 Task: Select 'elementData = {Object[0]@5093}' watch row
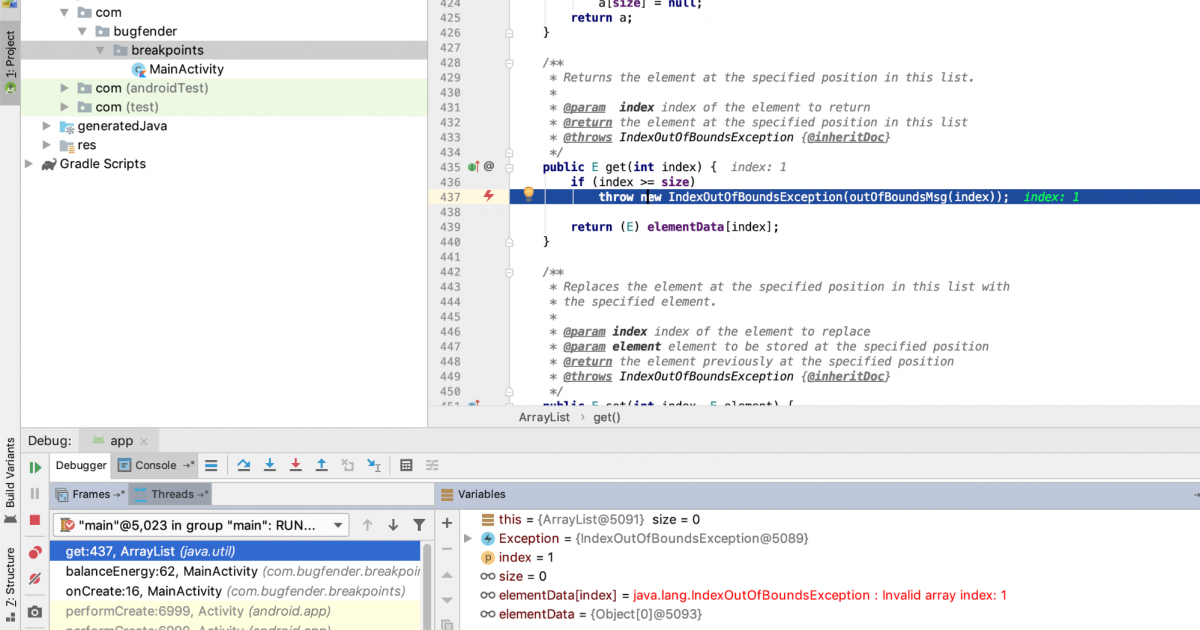pos(830,615)
